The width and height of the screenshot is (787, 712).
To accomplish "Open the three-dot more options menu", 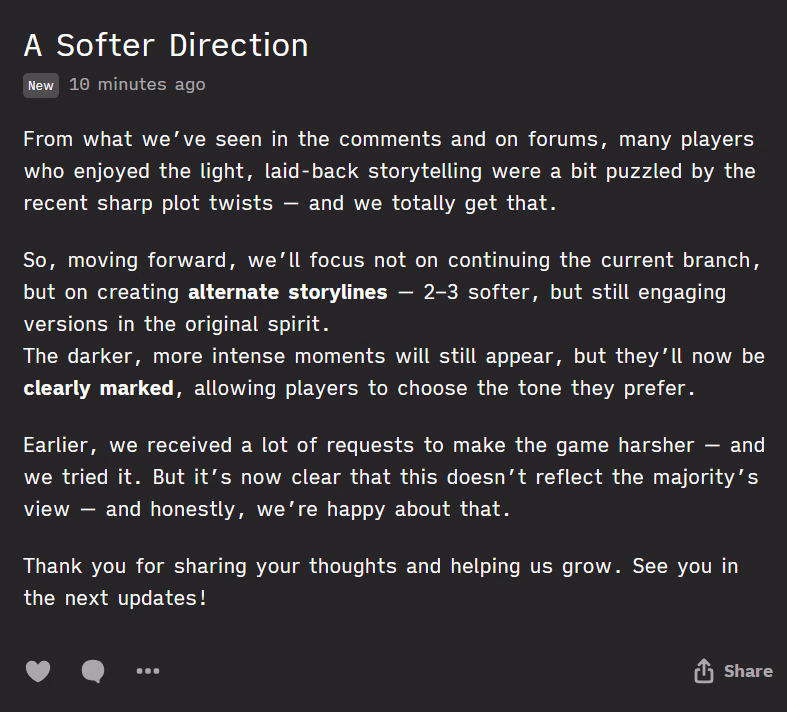I will click(x=148, y=671).
